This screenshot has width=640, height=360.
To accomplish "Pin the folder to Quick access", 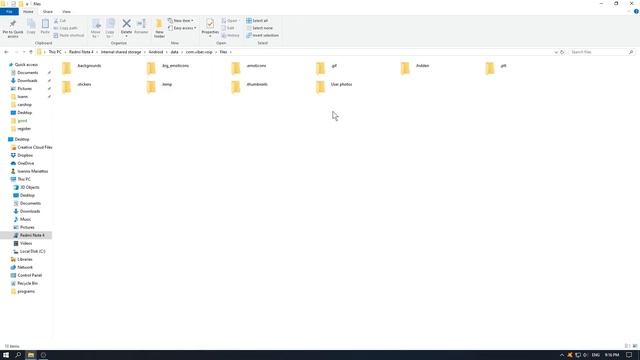I will point(13,28).
